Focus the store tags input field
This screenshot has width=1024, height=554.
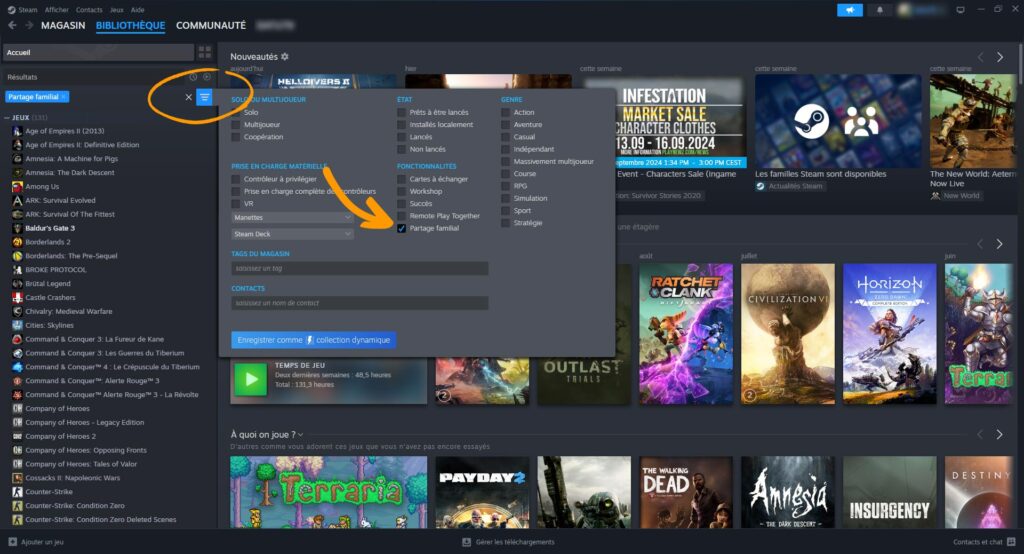(360, 269)
